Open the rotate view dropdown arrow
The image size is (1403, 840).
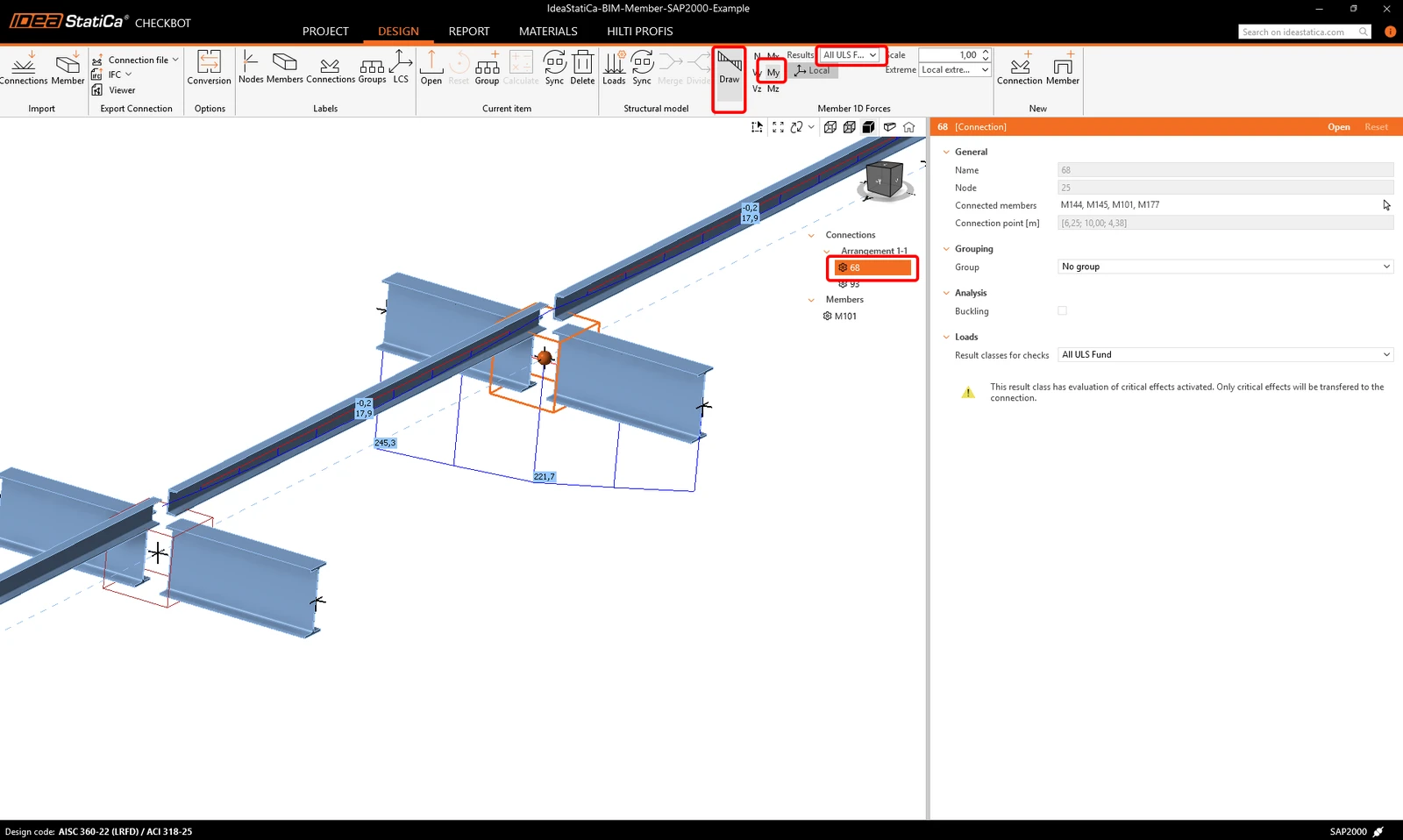[811, 127]
